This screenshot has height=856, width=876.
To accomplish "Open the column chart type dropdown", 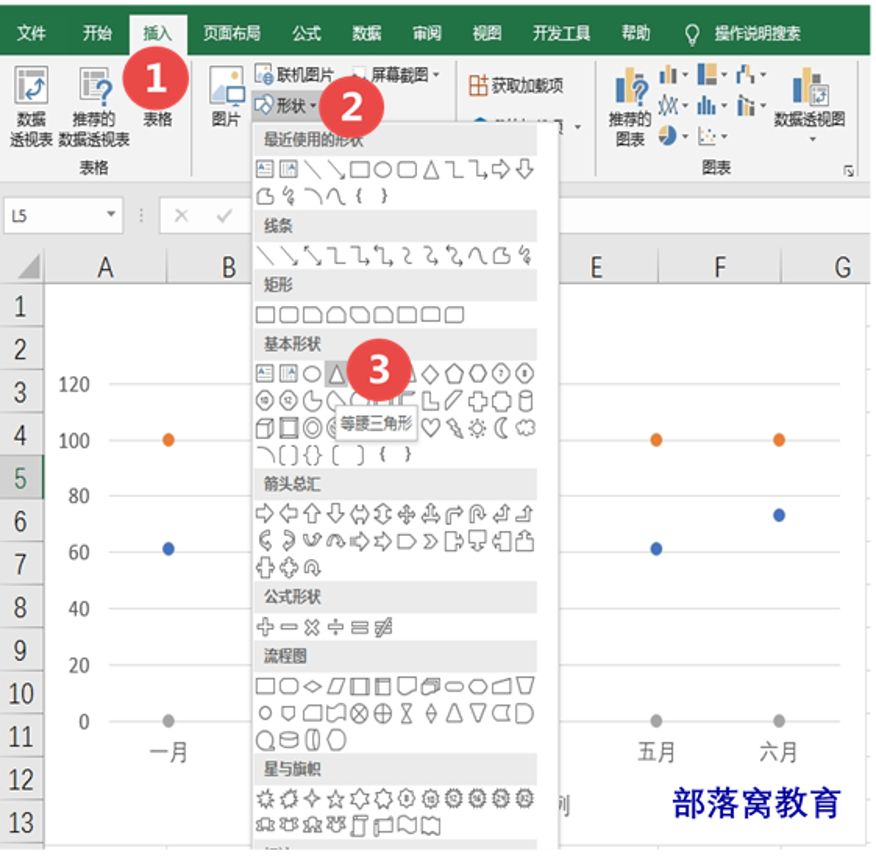I will (673, 74).
